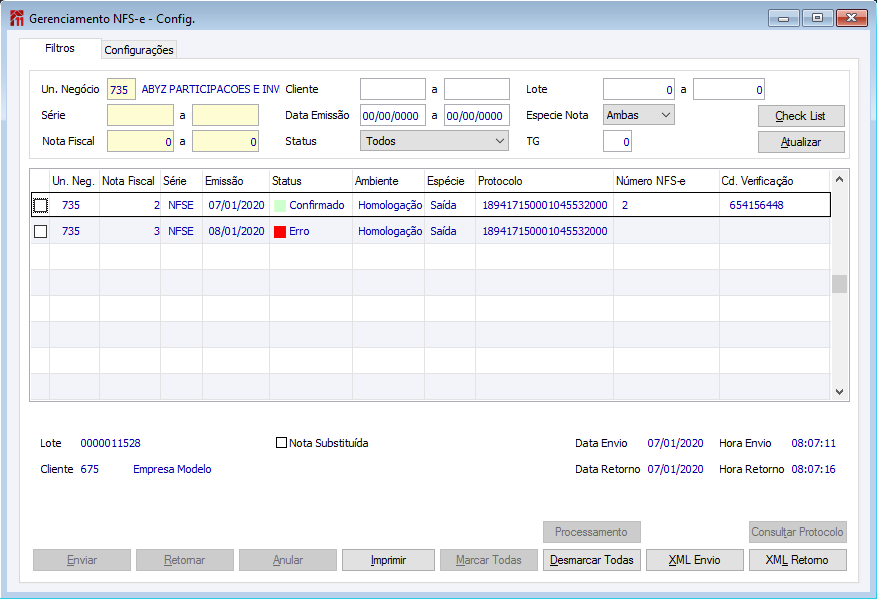Click Hora Envio value 08:07:11

(x=813, y=443)
